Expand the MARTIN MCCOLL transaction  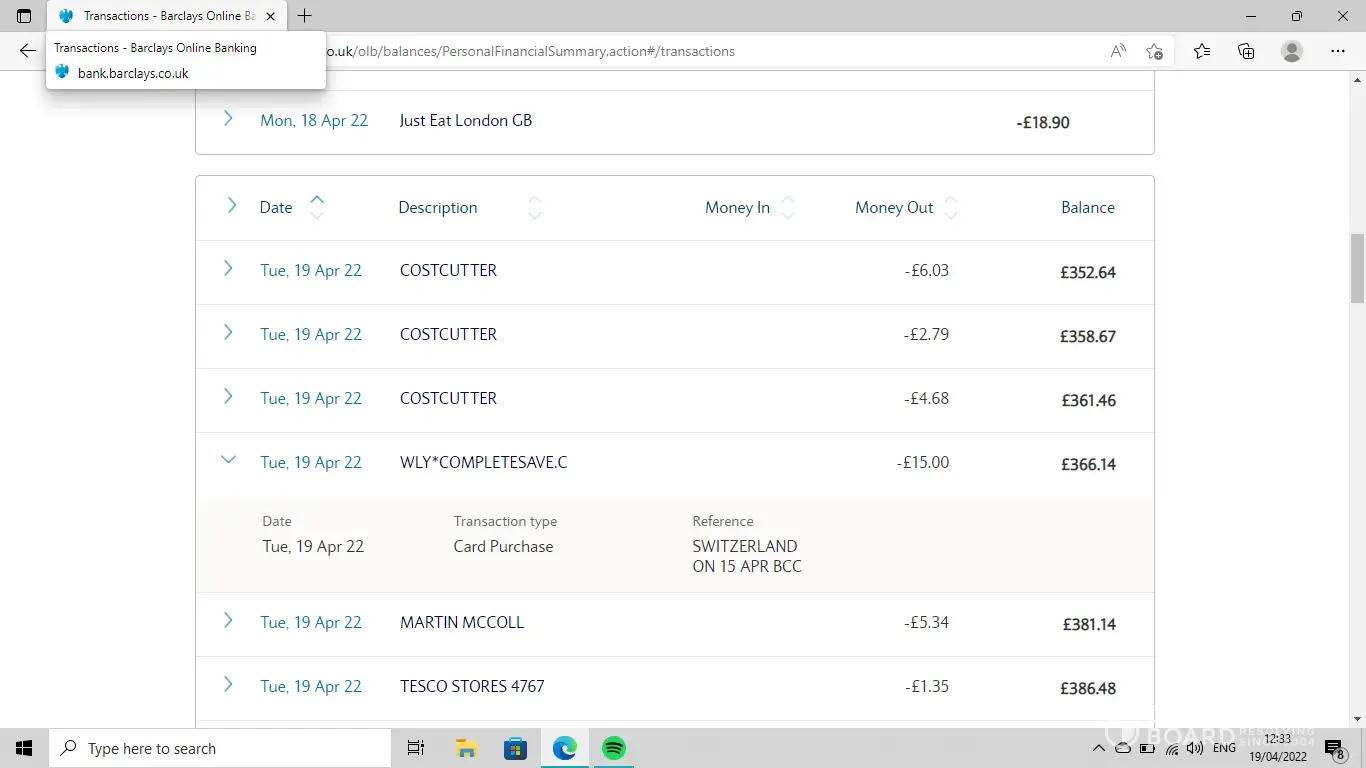point(228,620)
